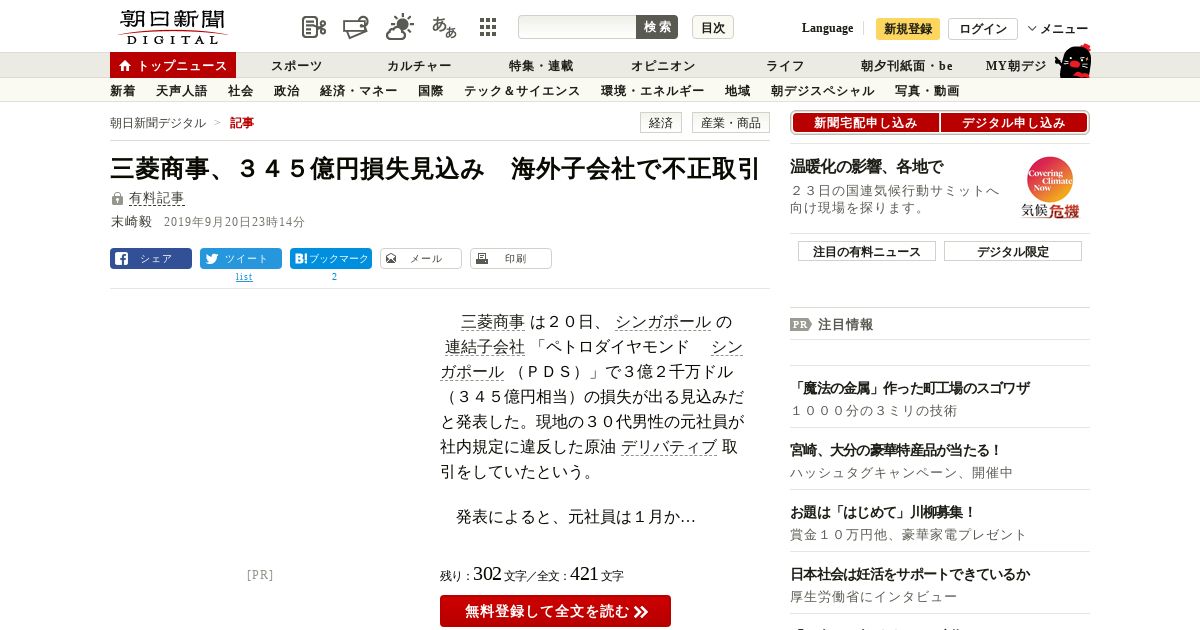Click デリバティブ keyword link
Image resolution: width=1200 pixels, height=630 pixels.
click(x=669, y=447)
